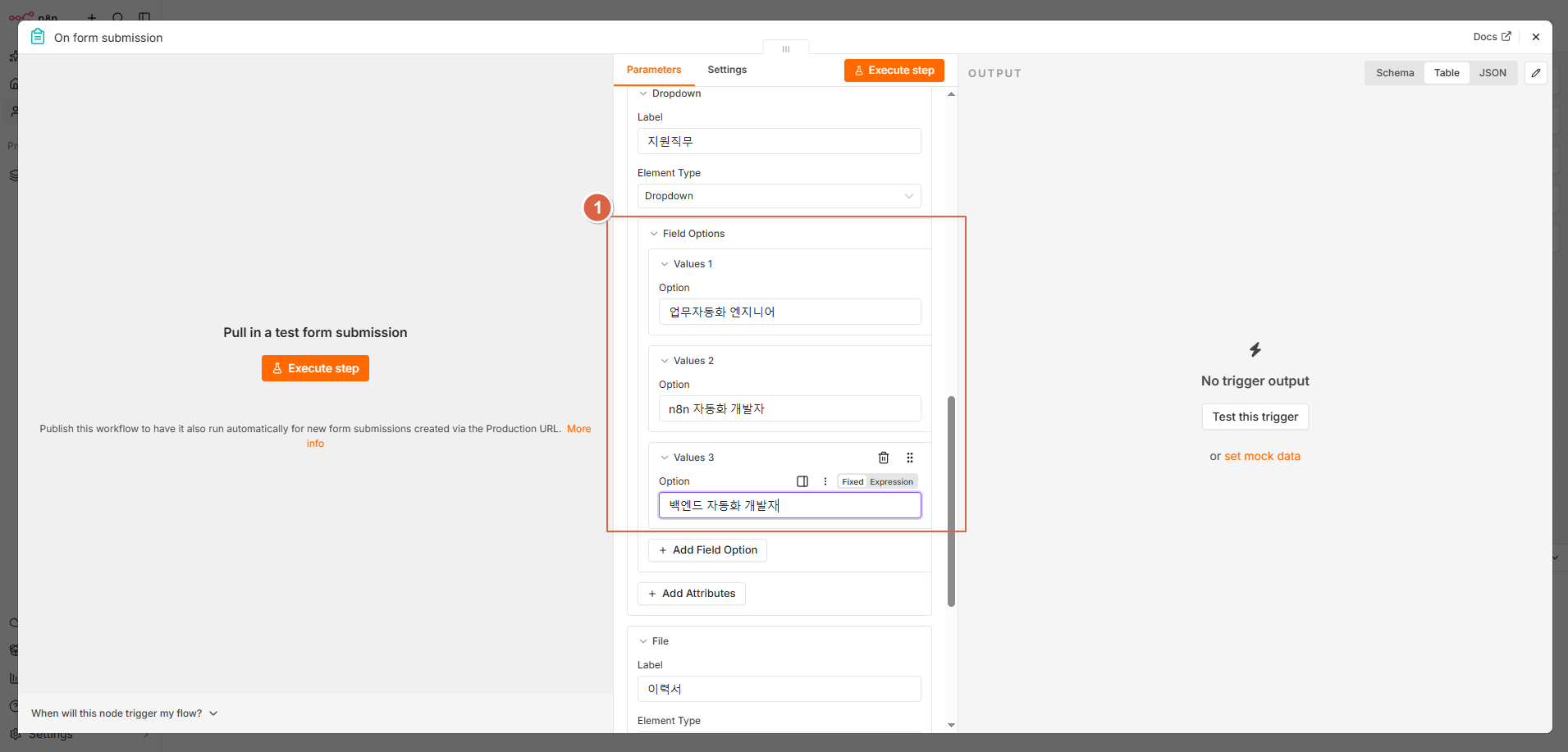Click set mock data link
1568x752 pixels.
click(1262, 456)
